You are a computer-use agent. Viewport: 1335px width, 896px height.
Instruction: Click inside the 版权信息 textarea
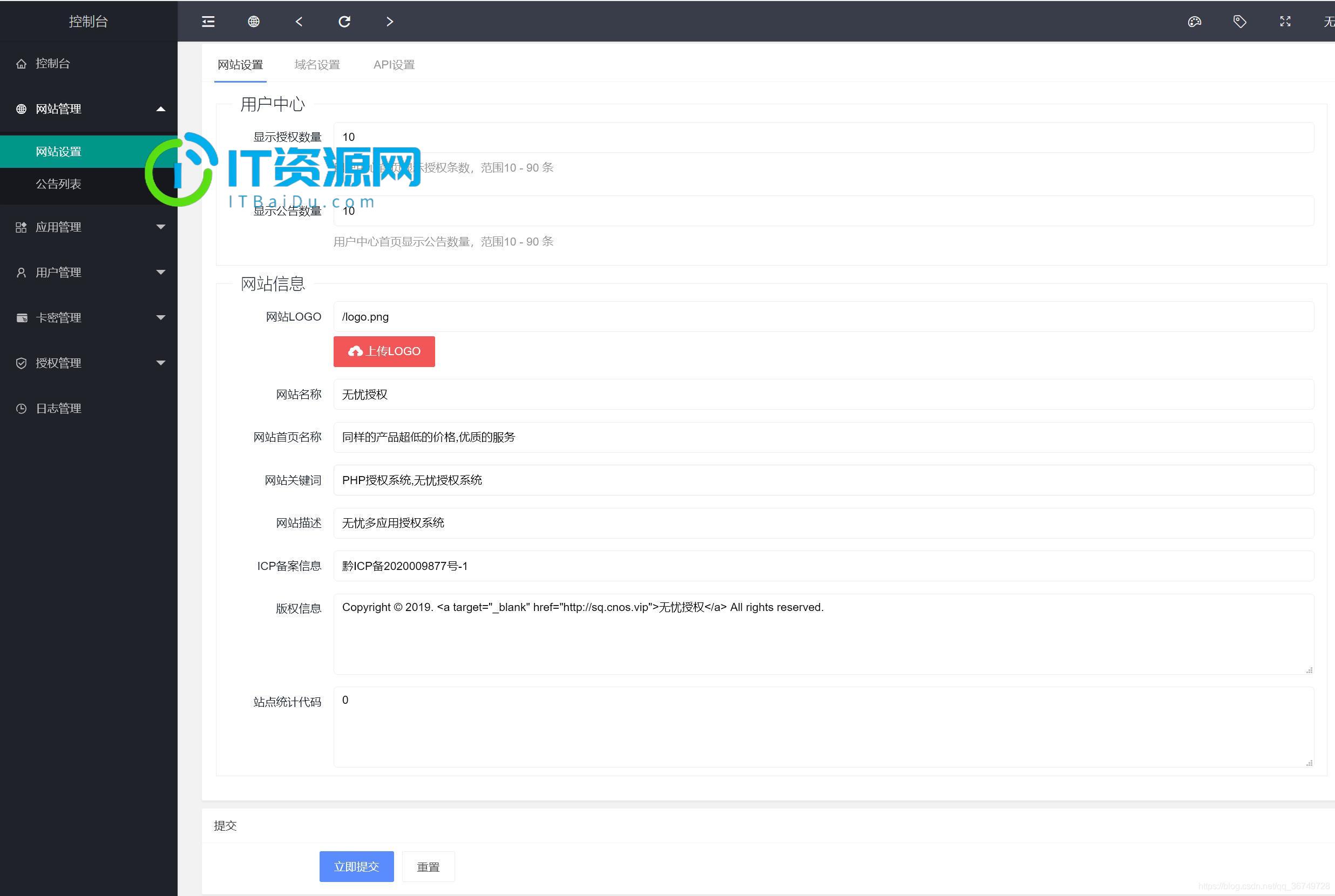pos(824,634)
